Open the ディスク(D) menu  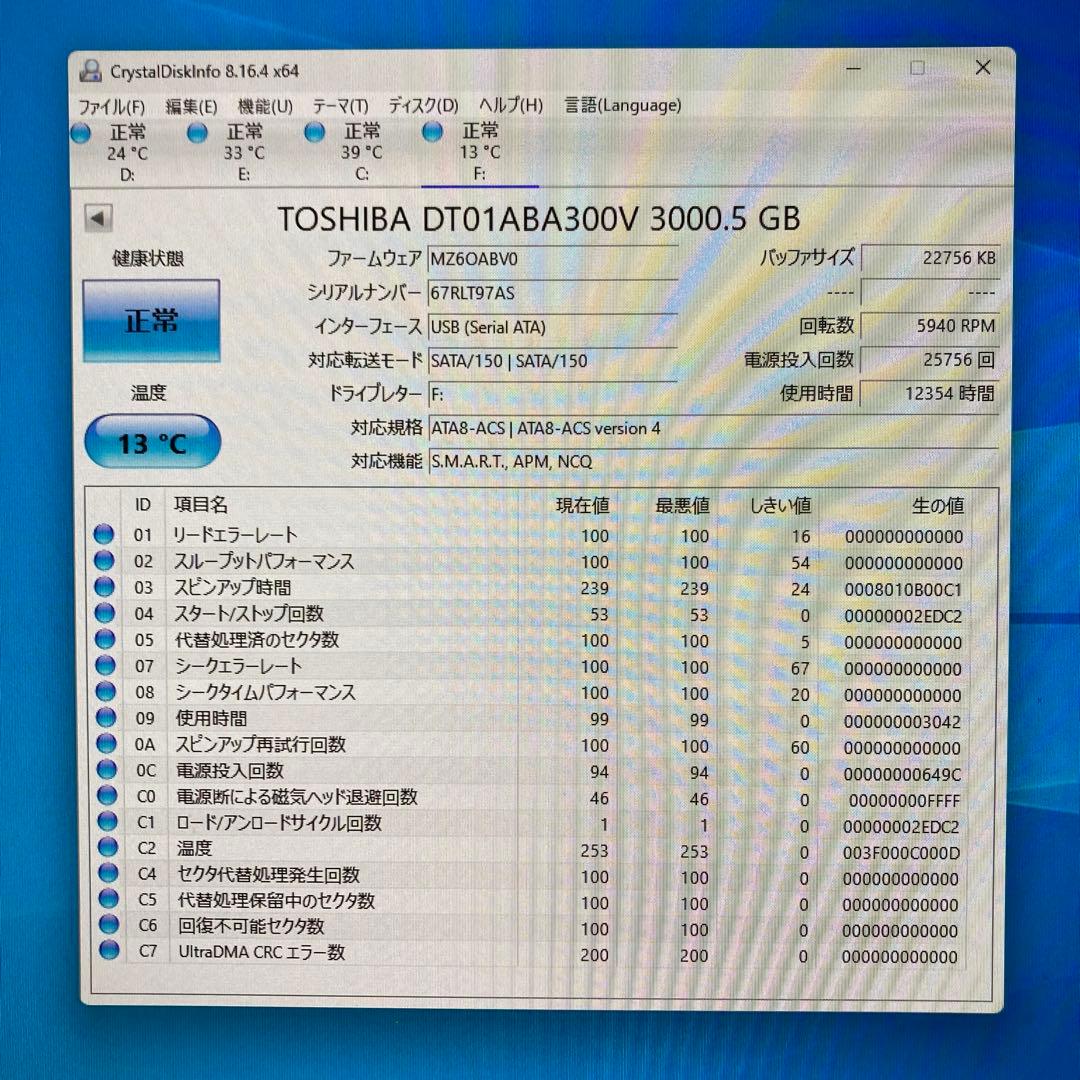(423, 105)
